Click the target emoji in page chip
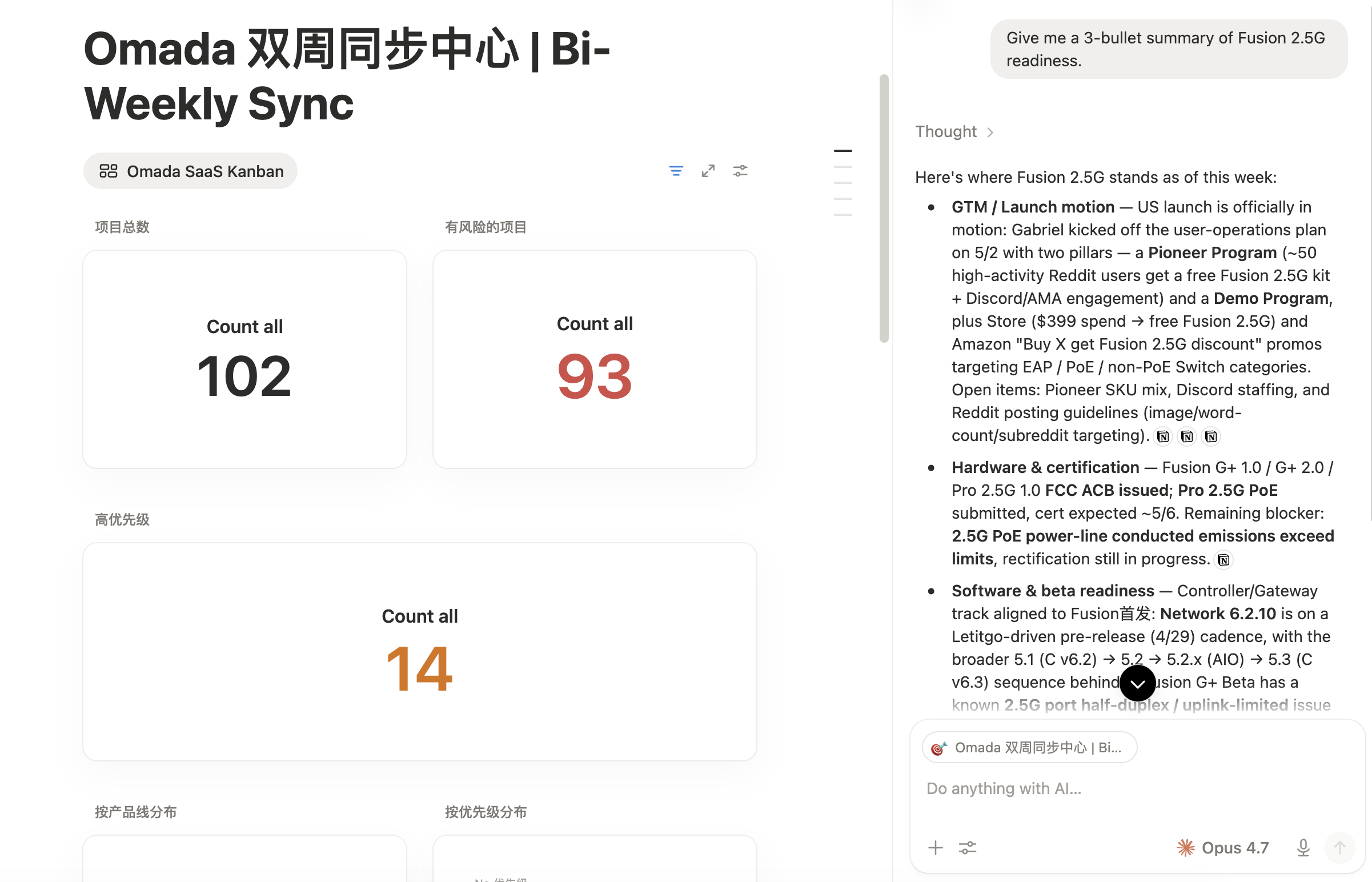1372x882 pixels. (938, 748)
